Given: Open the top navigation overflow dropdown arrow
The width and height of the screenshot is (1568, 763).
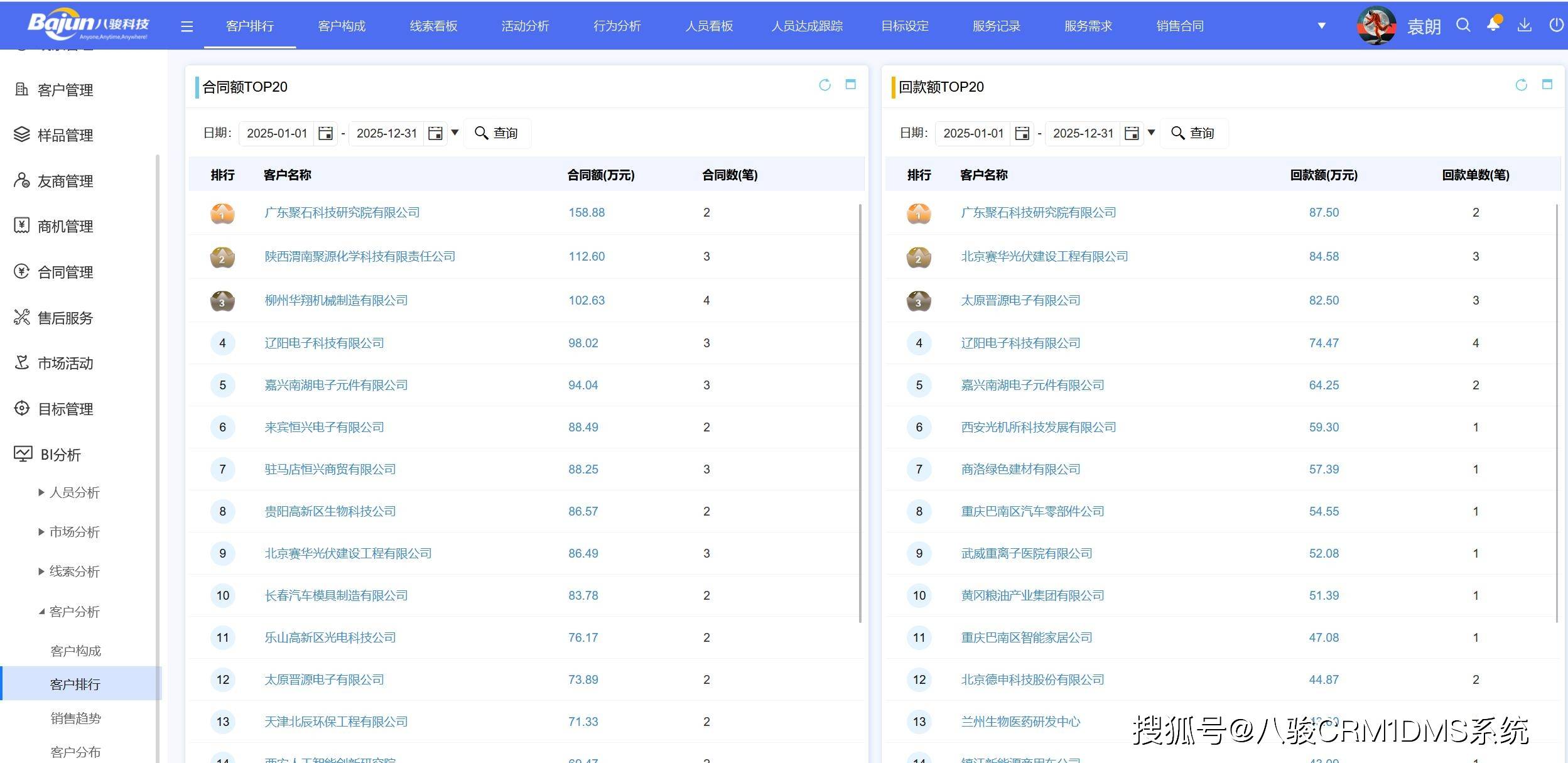Looking at the screenshot, I should click(x=1321, y=26).
